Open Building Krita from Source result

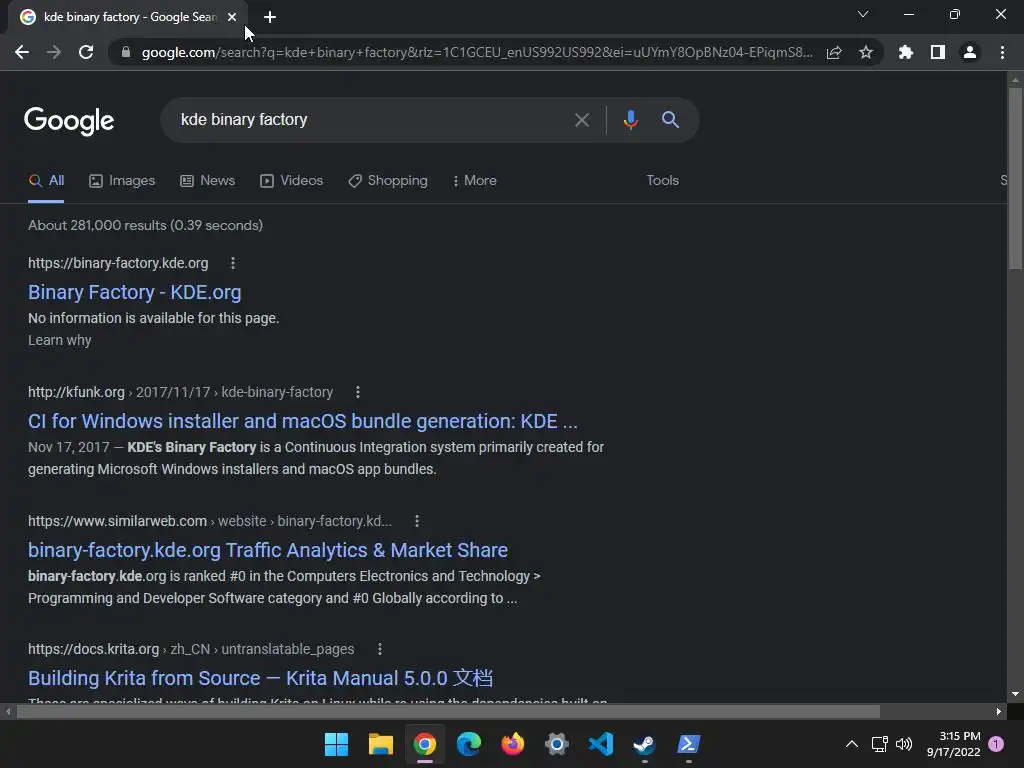(x=261, y=678)
